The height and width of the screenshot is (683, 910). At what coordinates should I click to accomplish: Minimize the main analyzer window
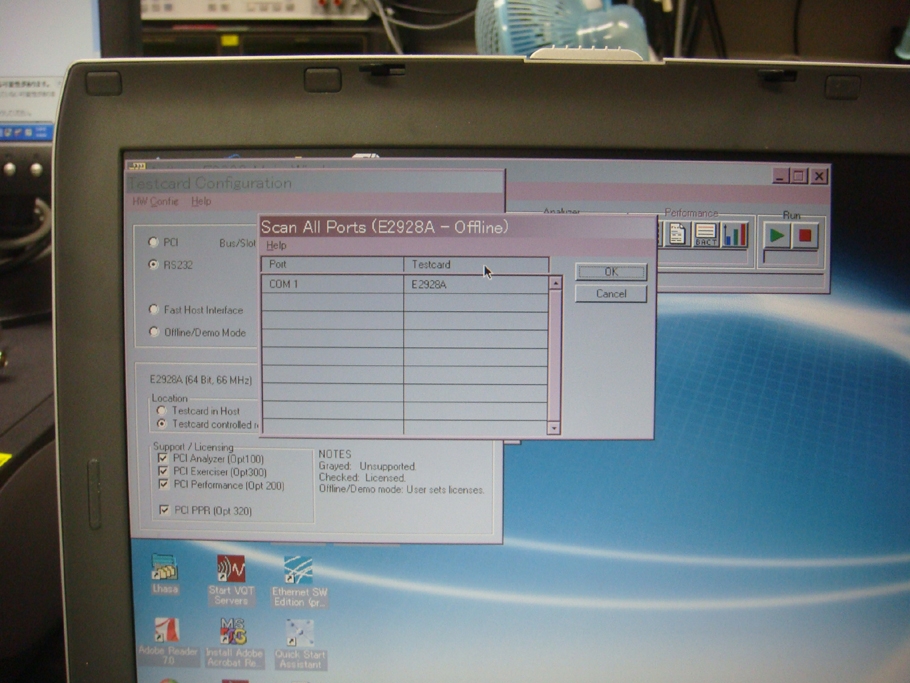[x=780, y=176]
